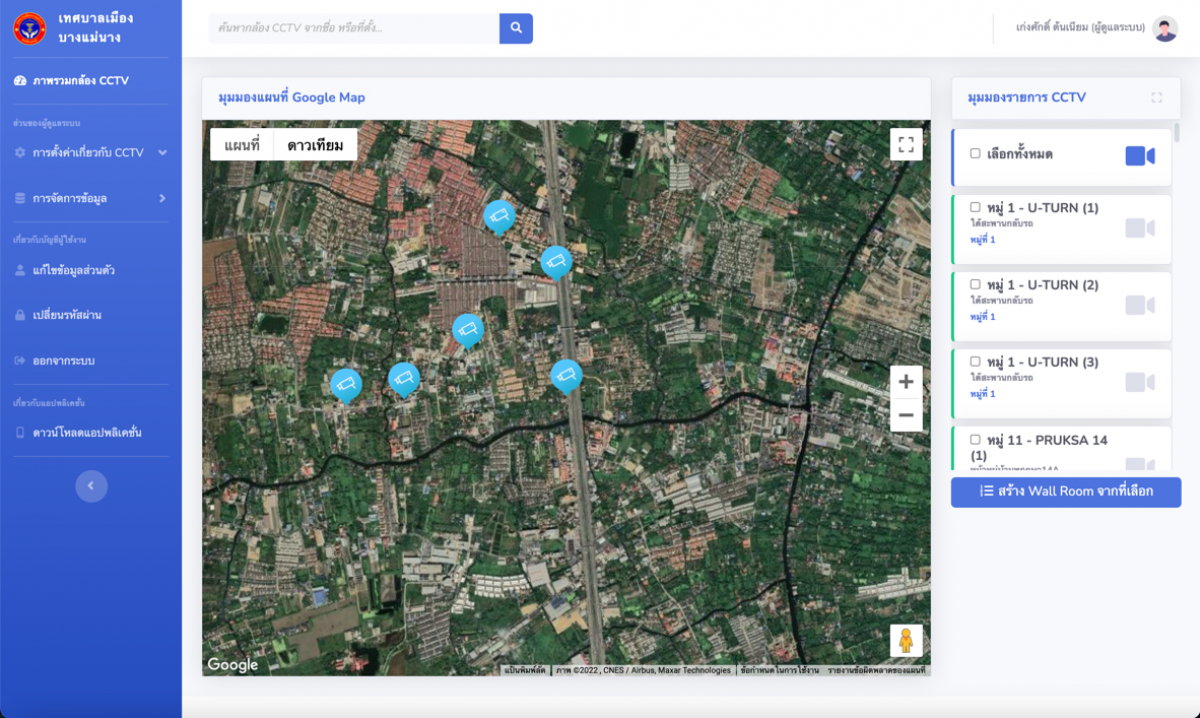Open the user avatar menu

coord(1165,29)
